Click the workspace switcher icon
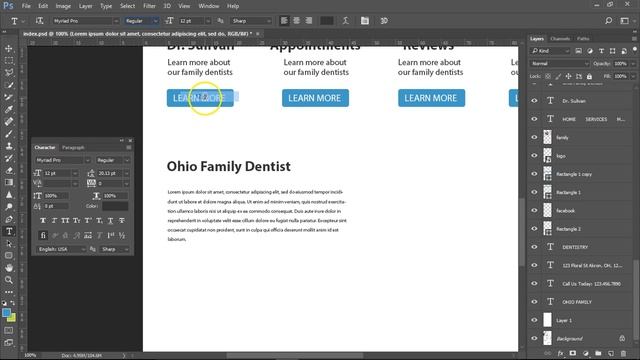The width and height of the screenshot is (640, 360). pos(624,21)
